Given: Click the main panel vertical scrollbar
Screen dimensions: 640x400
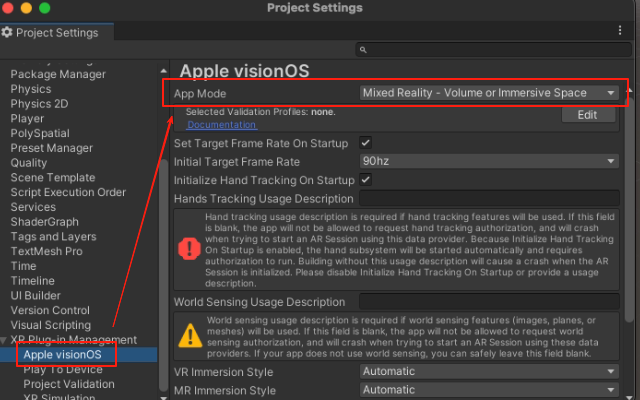Looking at the screenshot, I should click(630, 208).
